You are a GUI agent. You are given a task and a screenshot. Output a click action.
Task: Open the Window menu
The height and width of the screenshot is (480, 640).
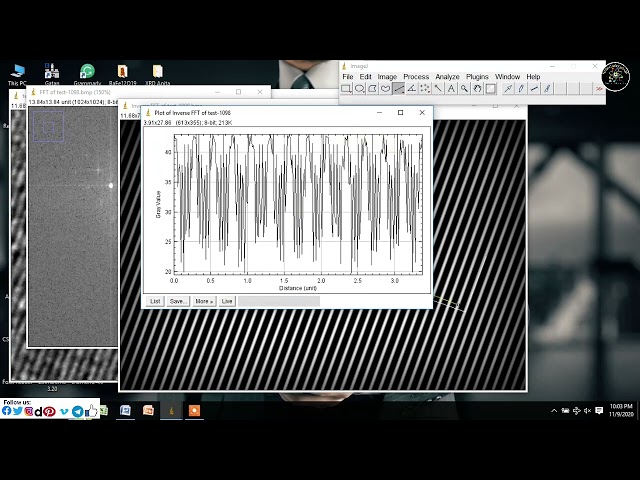[507, 77]
